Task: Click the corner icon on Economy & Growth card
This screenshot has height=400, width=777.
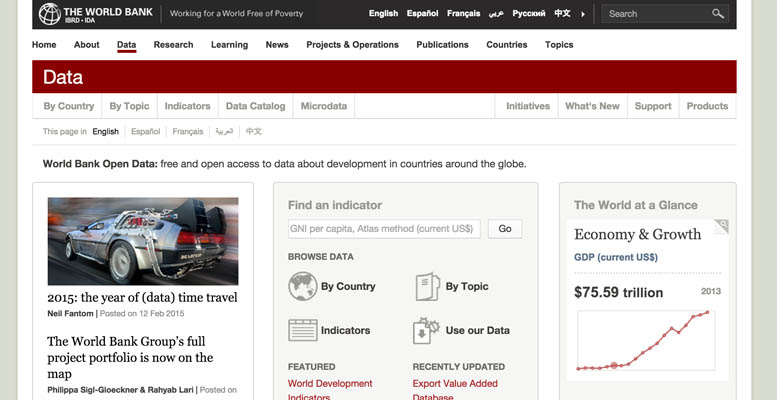Action: [721, 227]
